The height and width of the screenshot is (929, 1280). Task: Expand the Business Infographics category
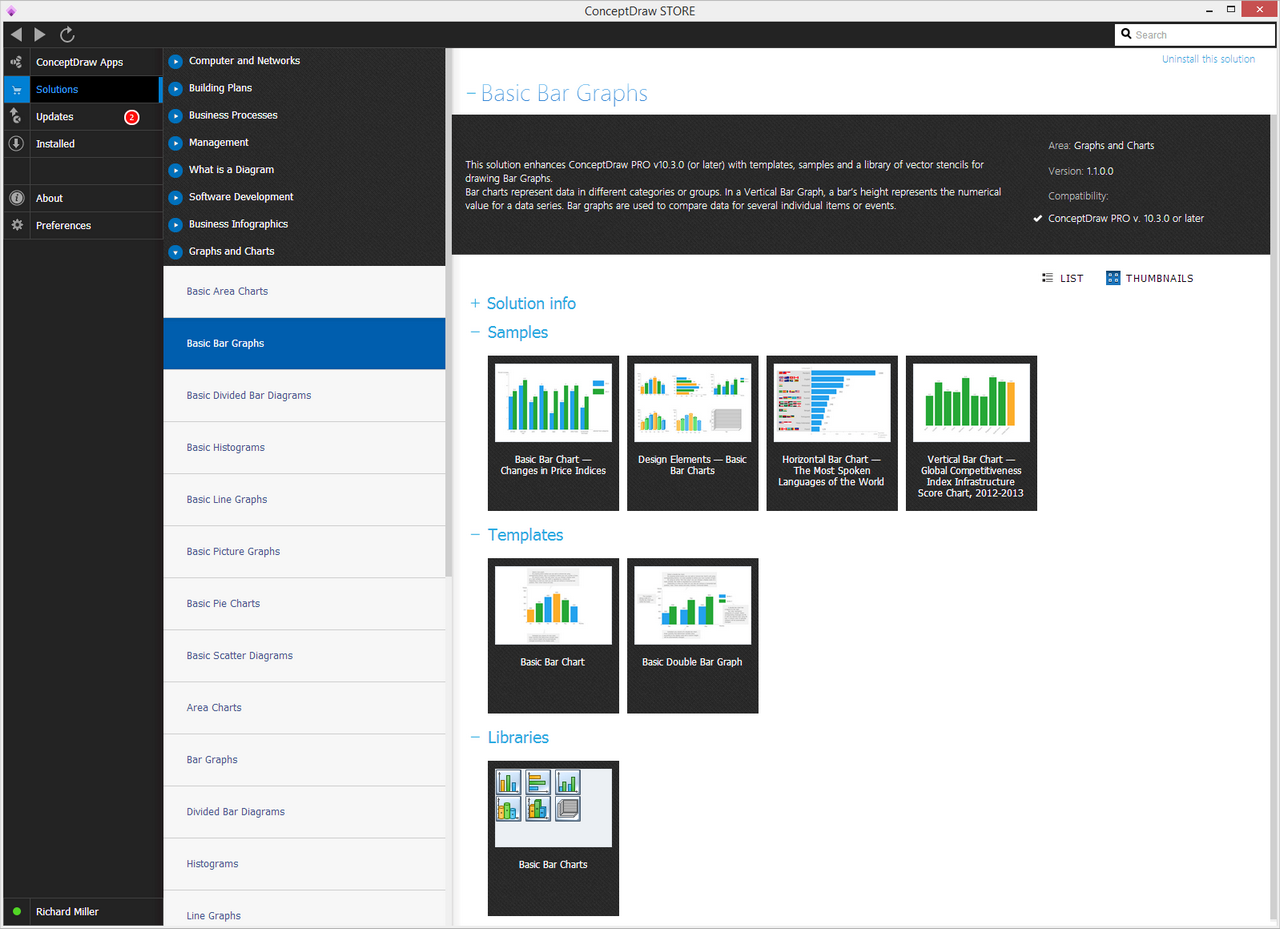pyautogui.click(x=176, y=224)
